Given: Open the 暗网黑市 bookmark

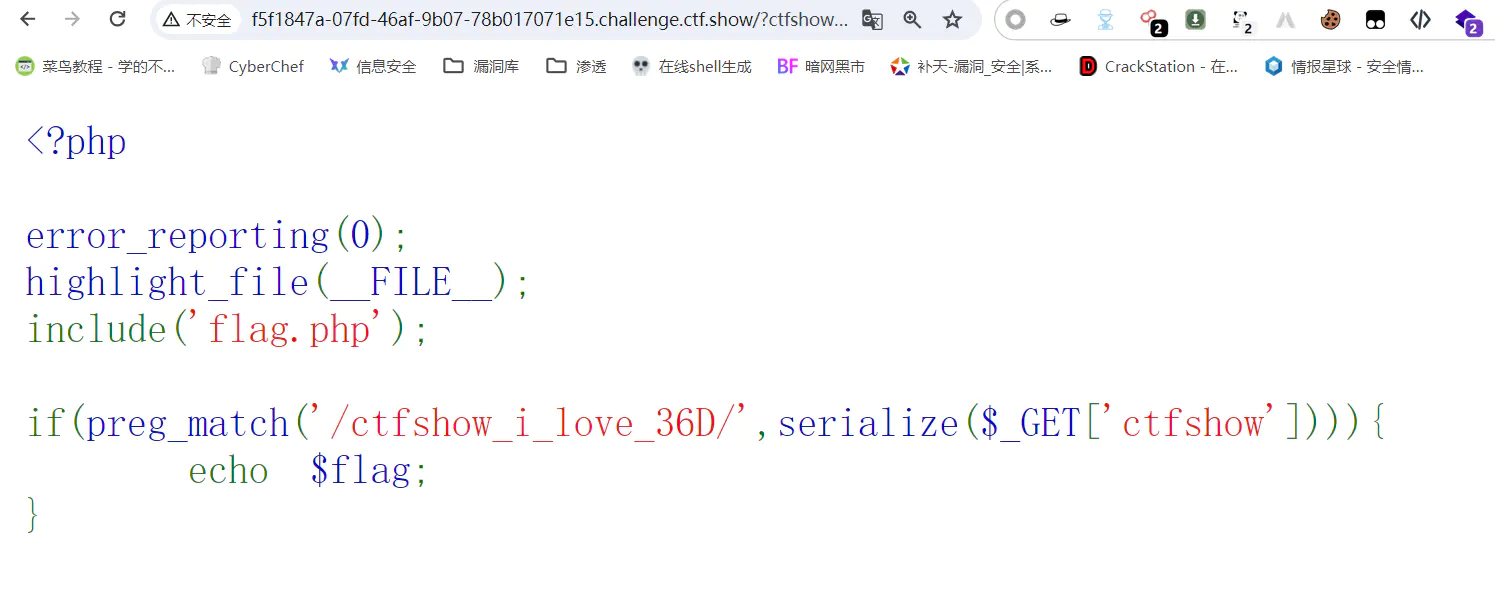Looking at the screenshot, I should (x=821, y=66).
